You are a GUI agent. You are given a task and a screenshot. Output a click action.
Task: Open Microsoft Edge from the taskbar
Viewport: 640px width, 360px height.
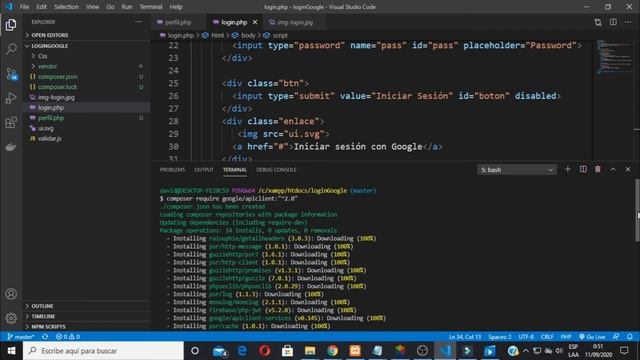click(x=242, y=351)
